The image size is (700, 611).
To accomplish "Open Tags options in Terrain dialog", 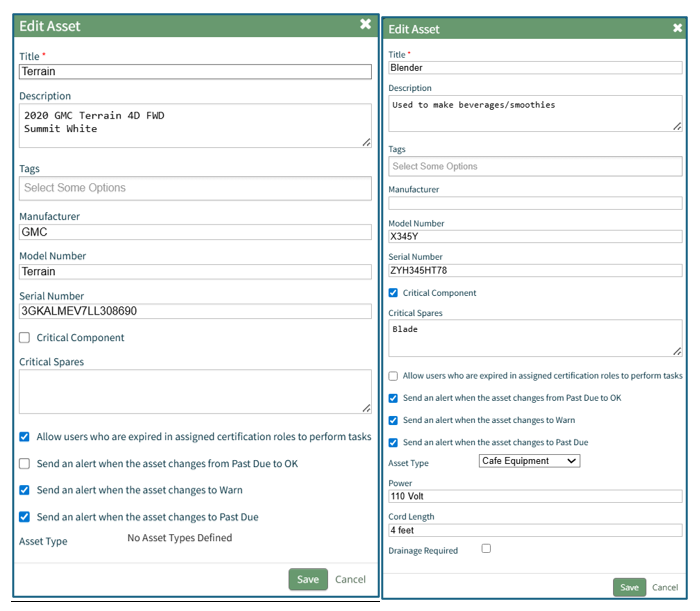I will coord(195,188).
